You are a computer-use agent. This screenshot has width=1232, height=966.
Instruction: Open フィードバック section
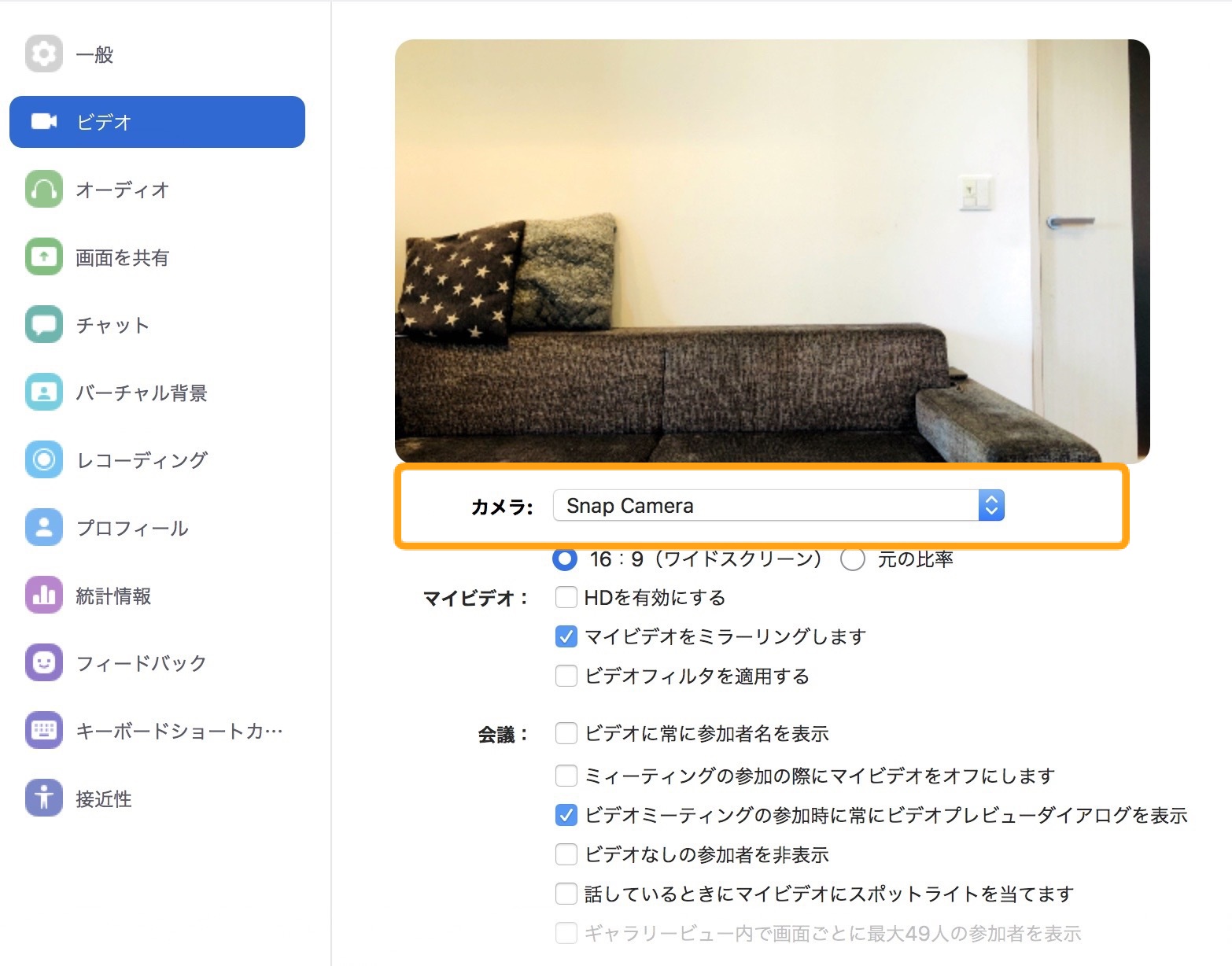157,663
